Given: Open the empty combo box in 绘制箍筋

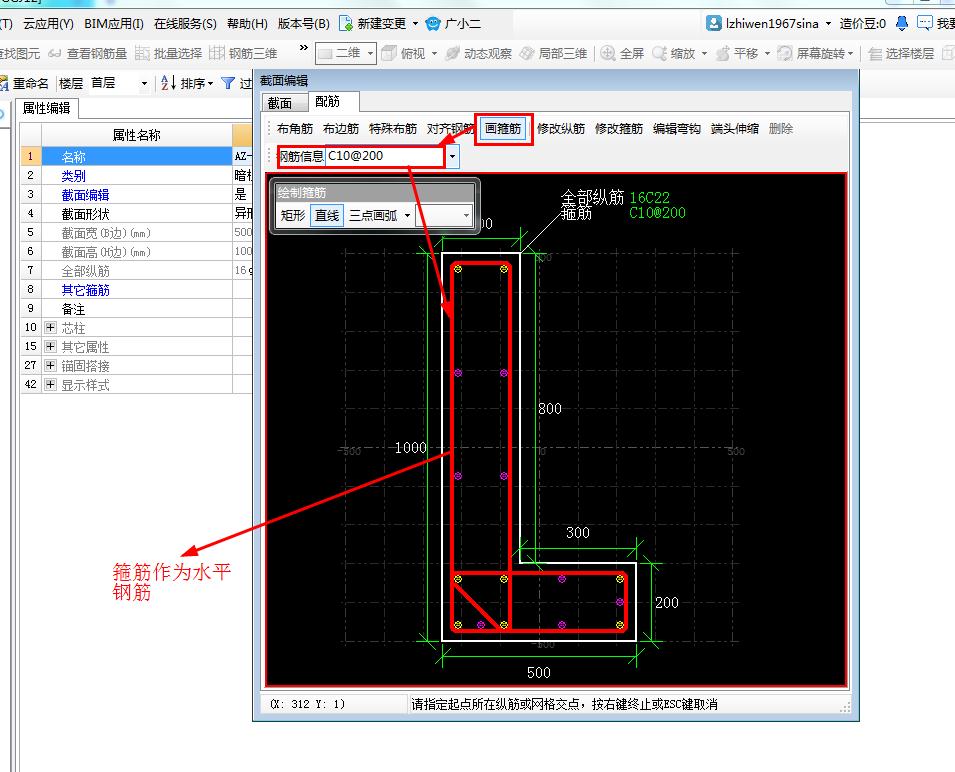Looking at the screenshot, I should coord(443,216).
